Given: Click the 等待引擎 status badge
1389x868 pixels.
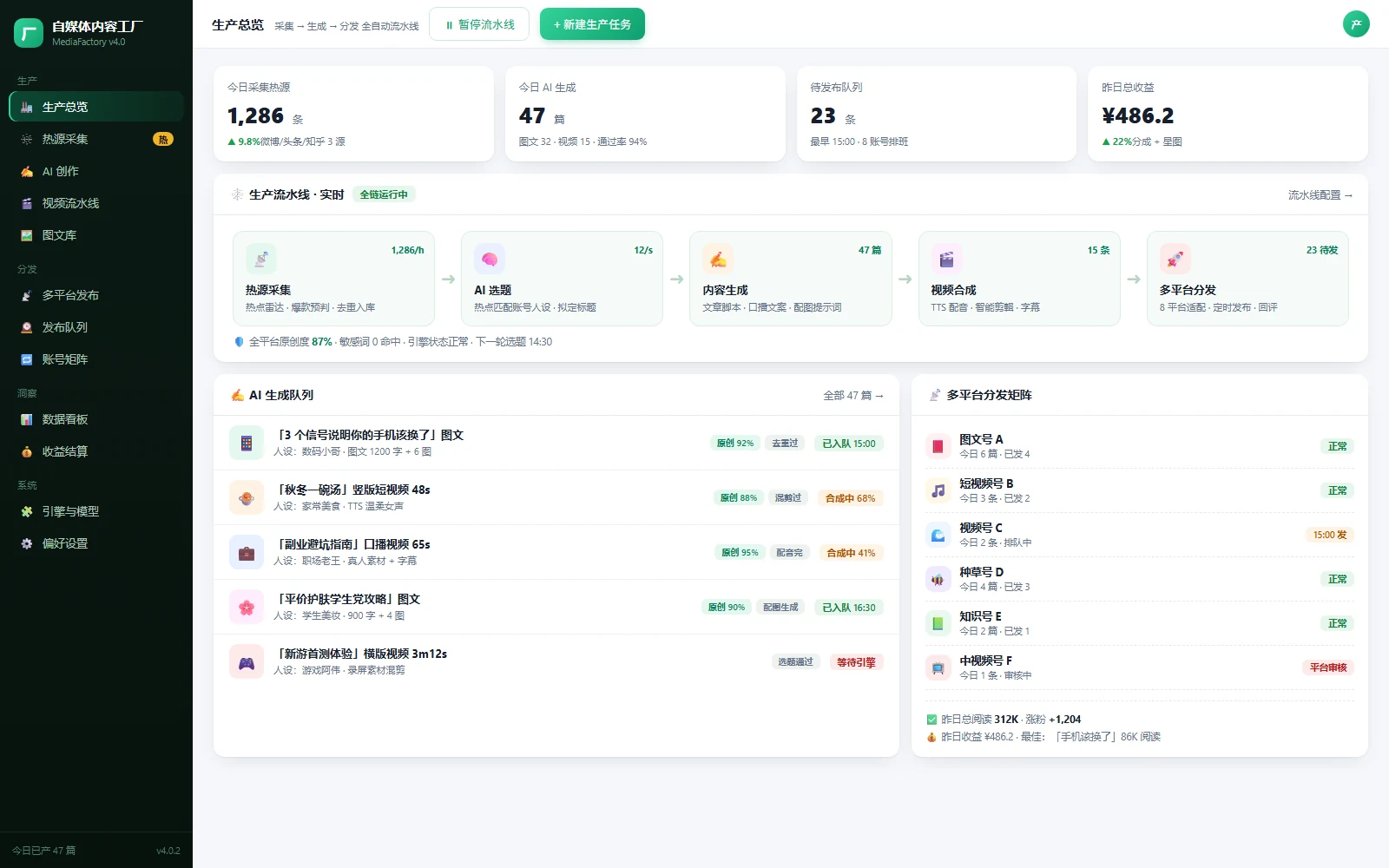Looking at the screenshot, I should click(856, 662).
